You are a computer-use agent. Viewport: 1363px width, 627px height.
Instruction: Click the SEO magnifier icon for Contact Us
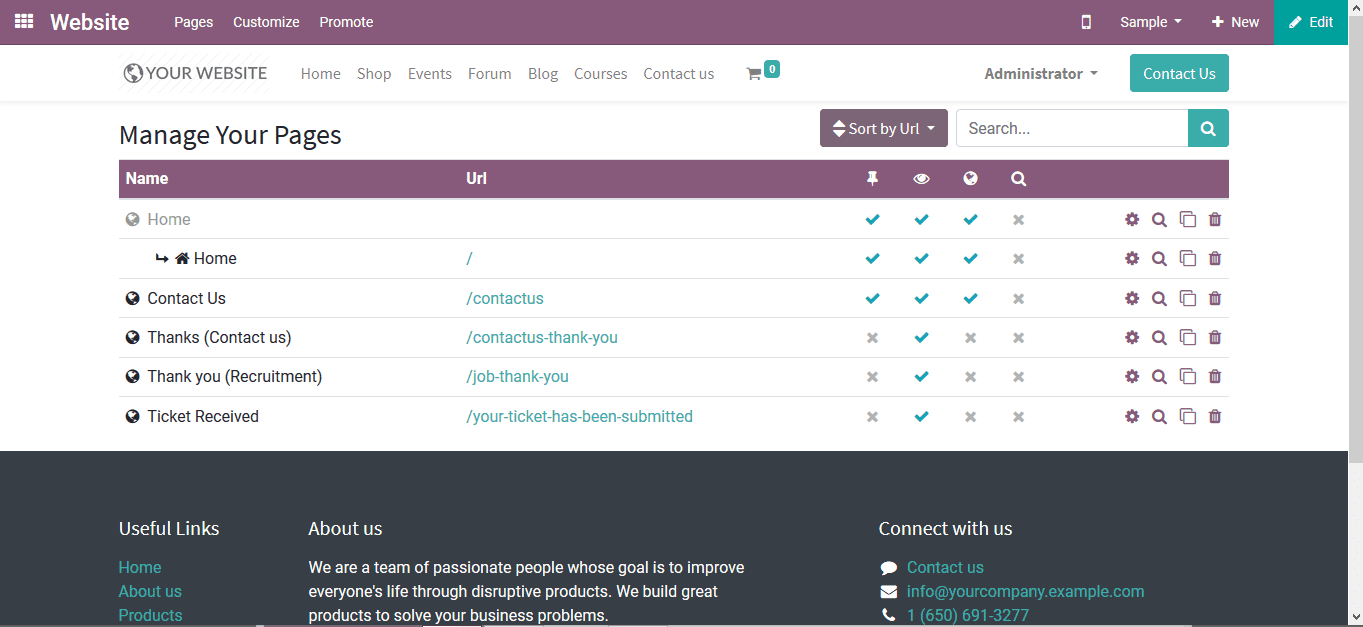(1159, 298)
